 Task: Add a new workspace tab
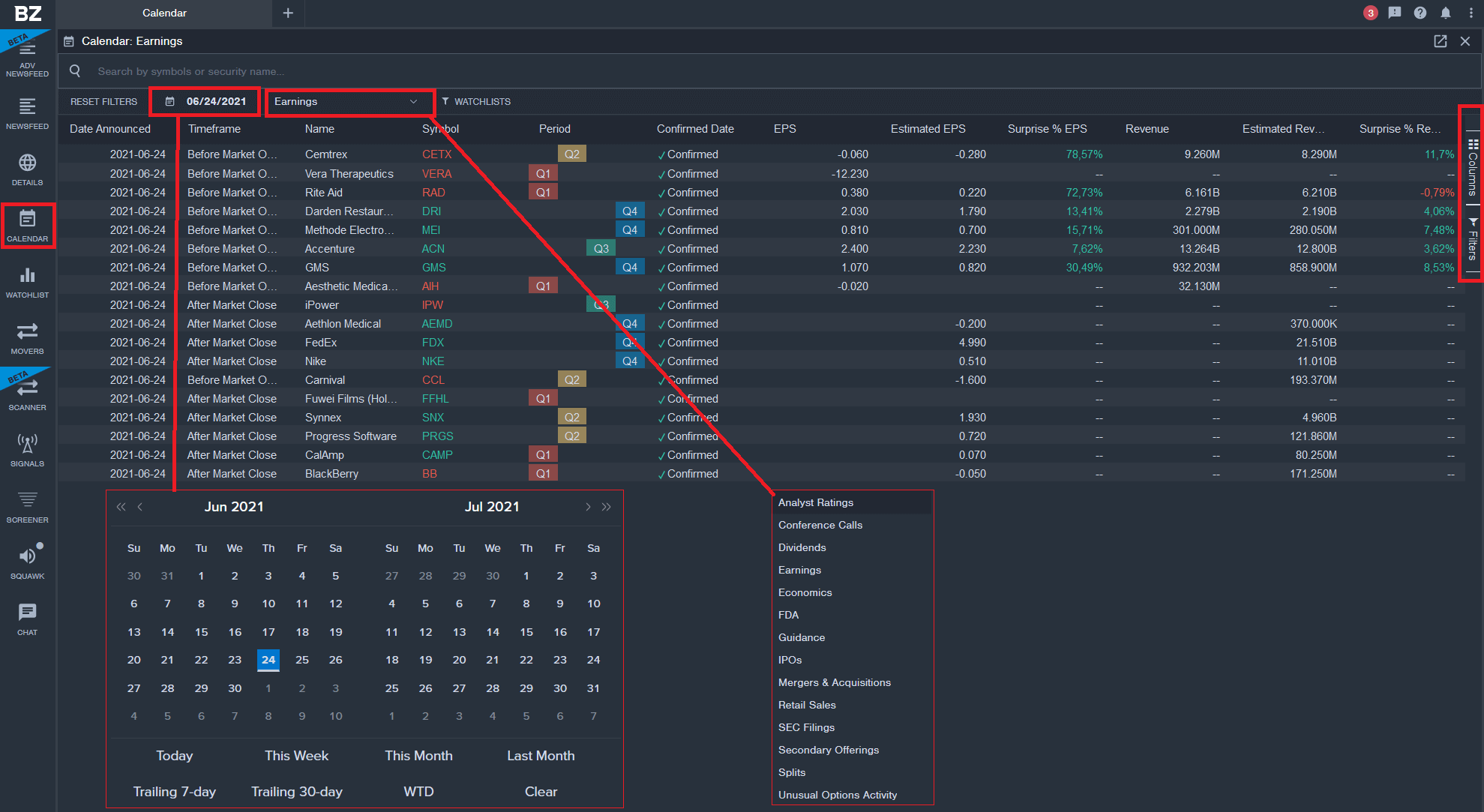(x=288, y=13)
